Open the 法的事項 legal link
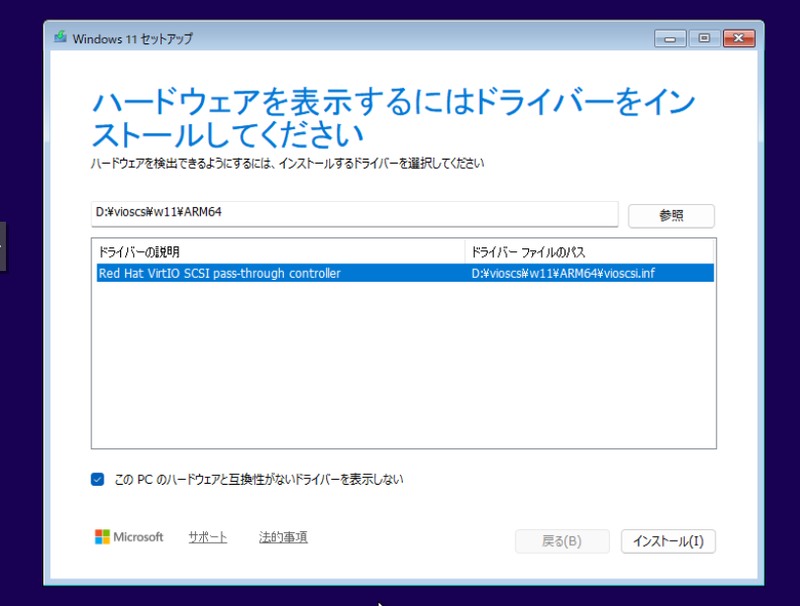Image resolution: width=800 pixels, height=606 pixels. [x=283, y=537]
